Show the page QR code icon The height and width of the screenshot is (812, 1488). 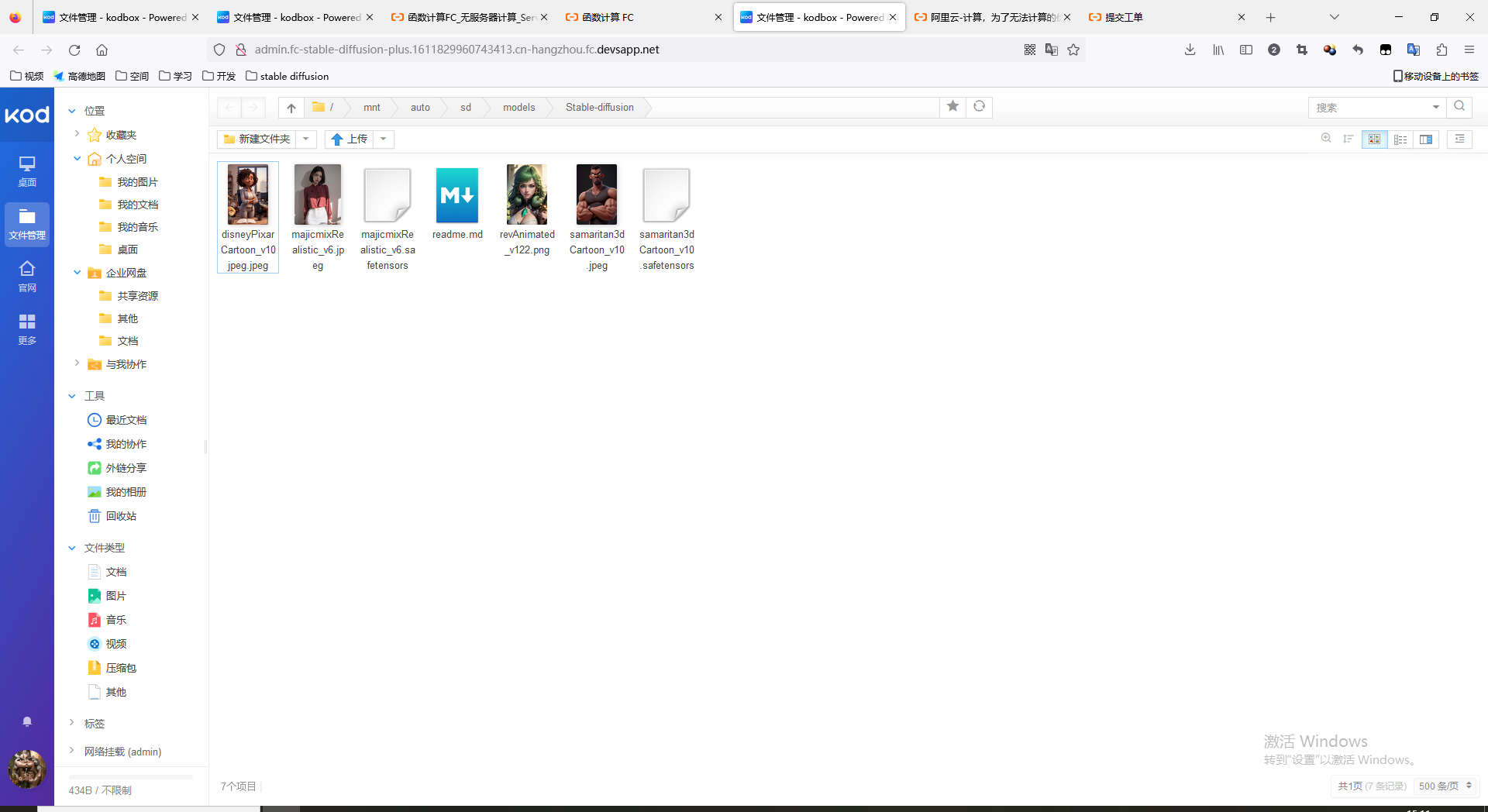[x=1030, y=50]
